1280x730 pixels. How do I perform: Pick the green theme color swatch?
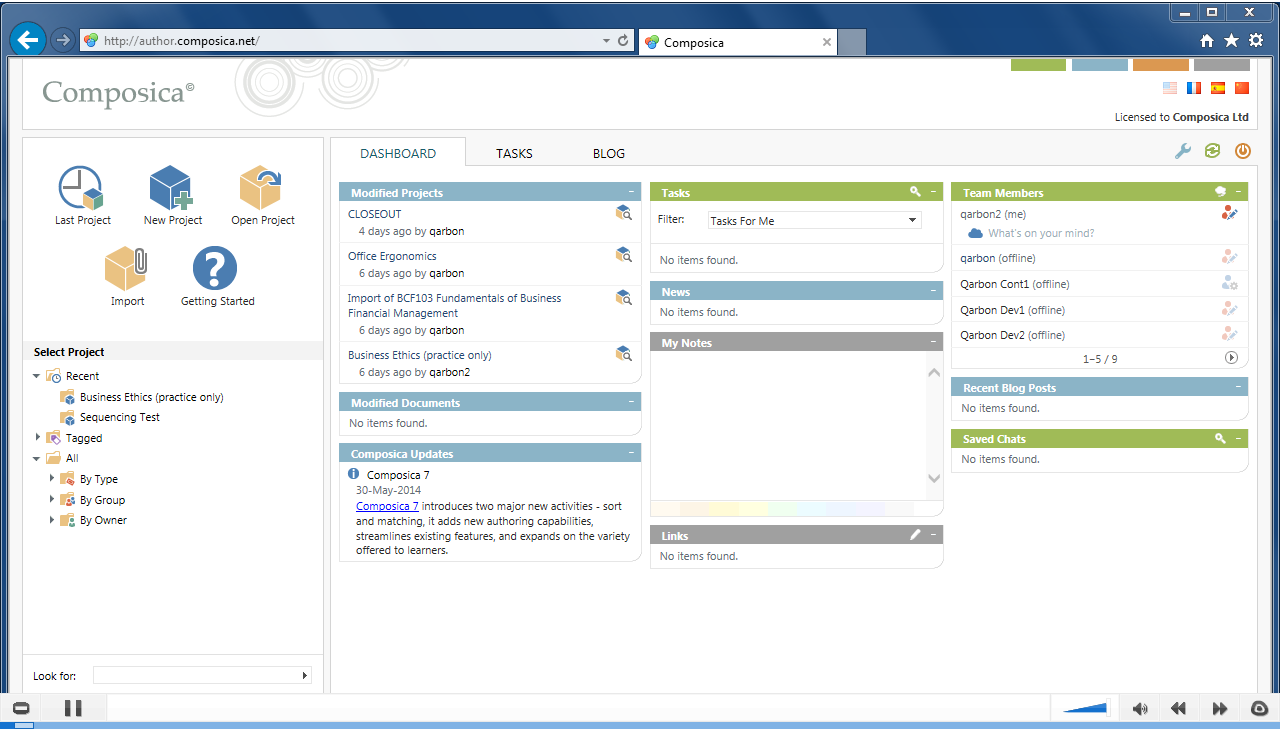tap(1038, 65)
